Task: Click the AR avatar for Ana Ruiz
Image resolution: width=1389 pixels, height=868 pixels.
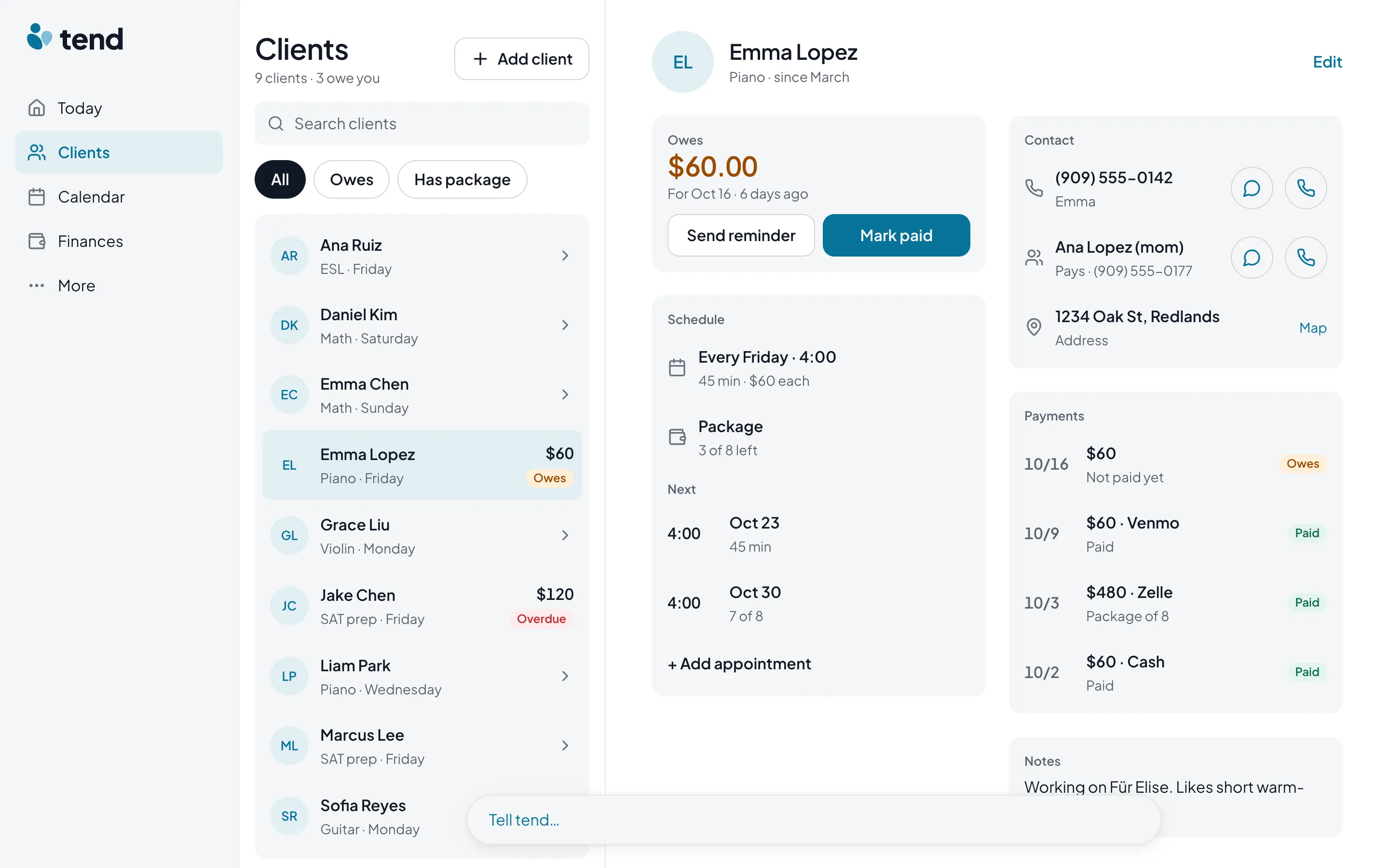Action: point(289,256)
